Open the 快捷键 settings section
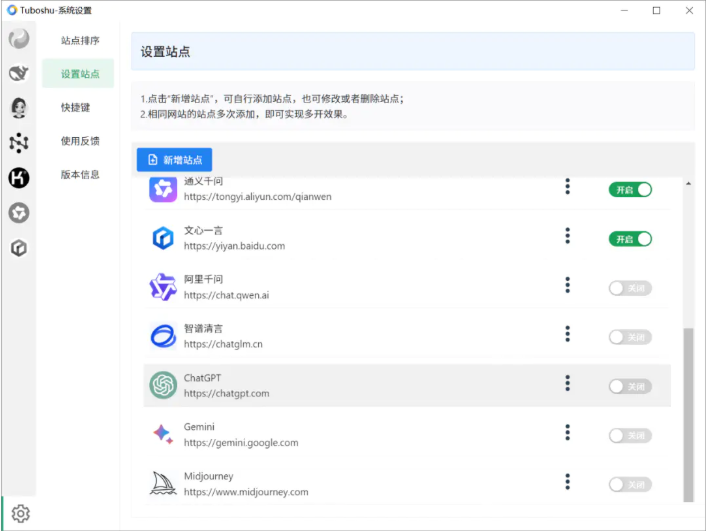The width and height of the screenshot is (706, 531). pyautogui.click(x=76, y=107)
